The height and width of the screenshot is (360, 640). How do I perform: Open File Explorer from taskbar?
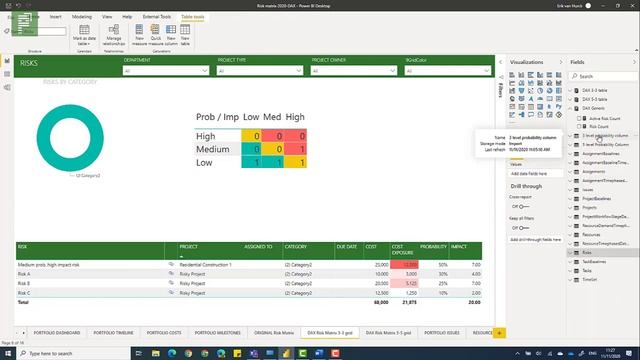156,353
